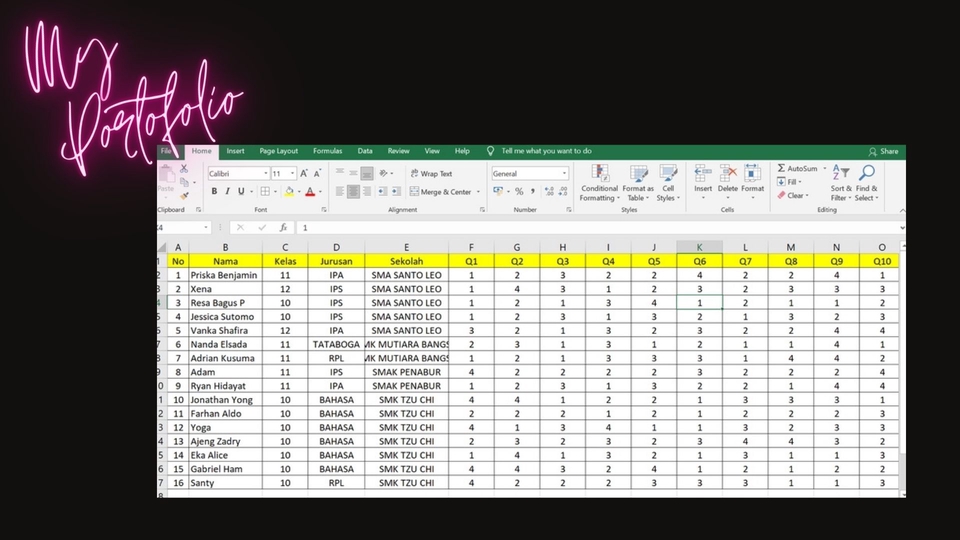Click Merge & Center button
Viewport: 960px width, 540px height.
pyautogui.click(x=441, y=192)
